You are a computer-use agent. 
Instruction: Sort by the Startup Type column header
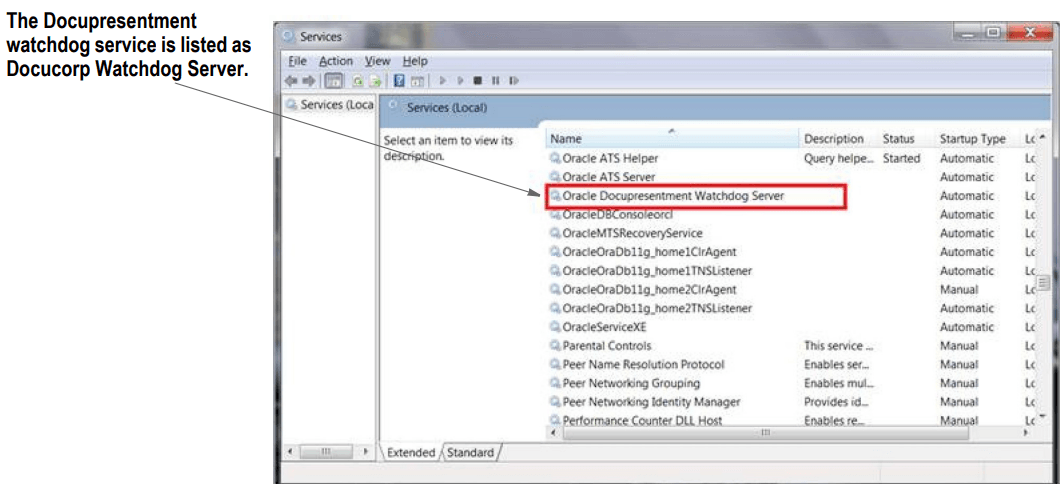(x=977, y=139)
